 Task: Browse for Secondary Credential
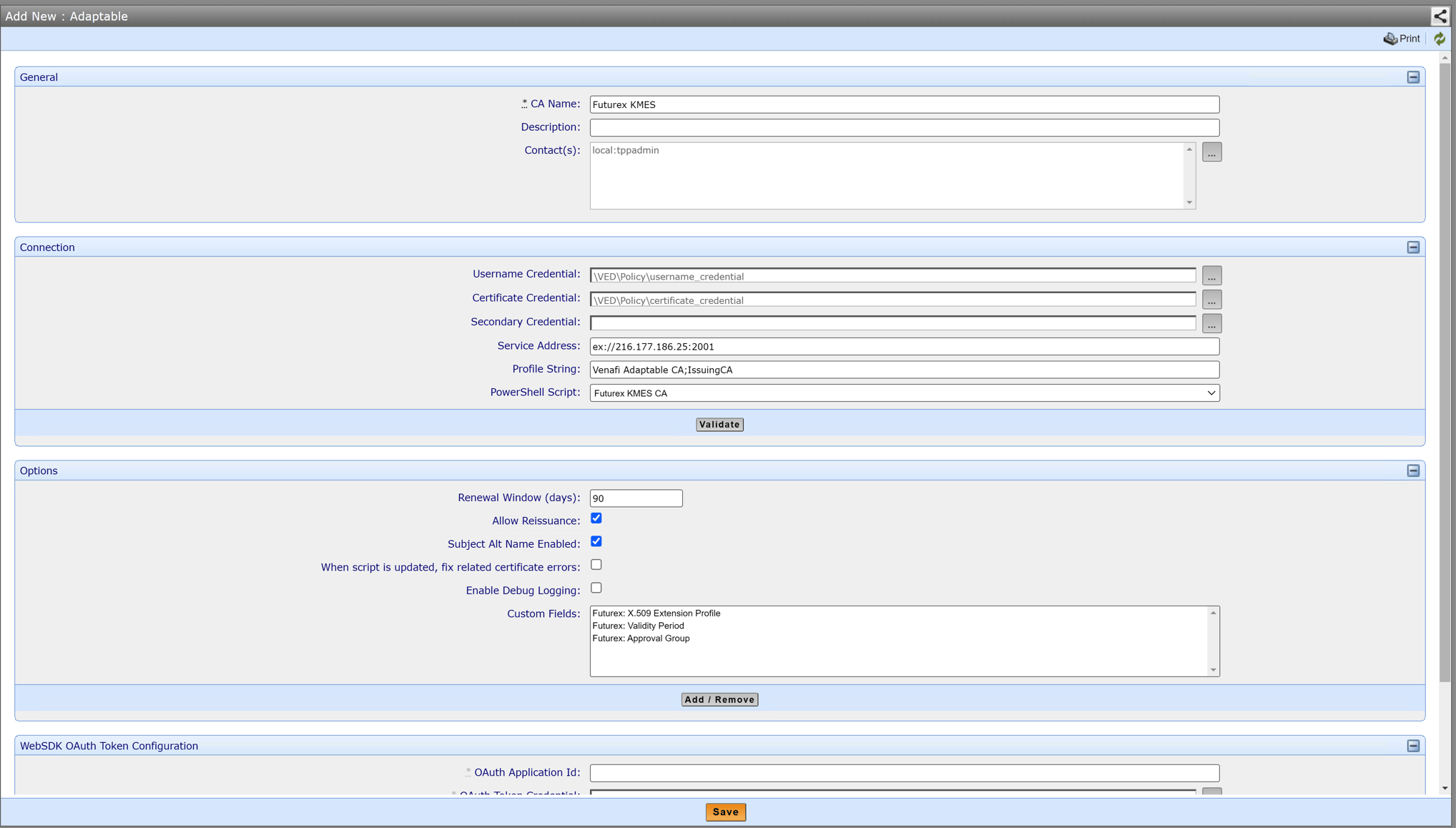coord(1211,324)
